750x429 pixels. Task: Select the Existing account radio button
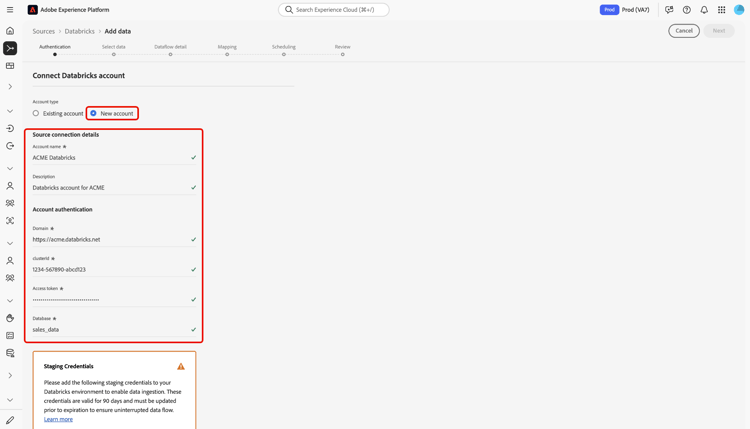(x=36, y=113)
